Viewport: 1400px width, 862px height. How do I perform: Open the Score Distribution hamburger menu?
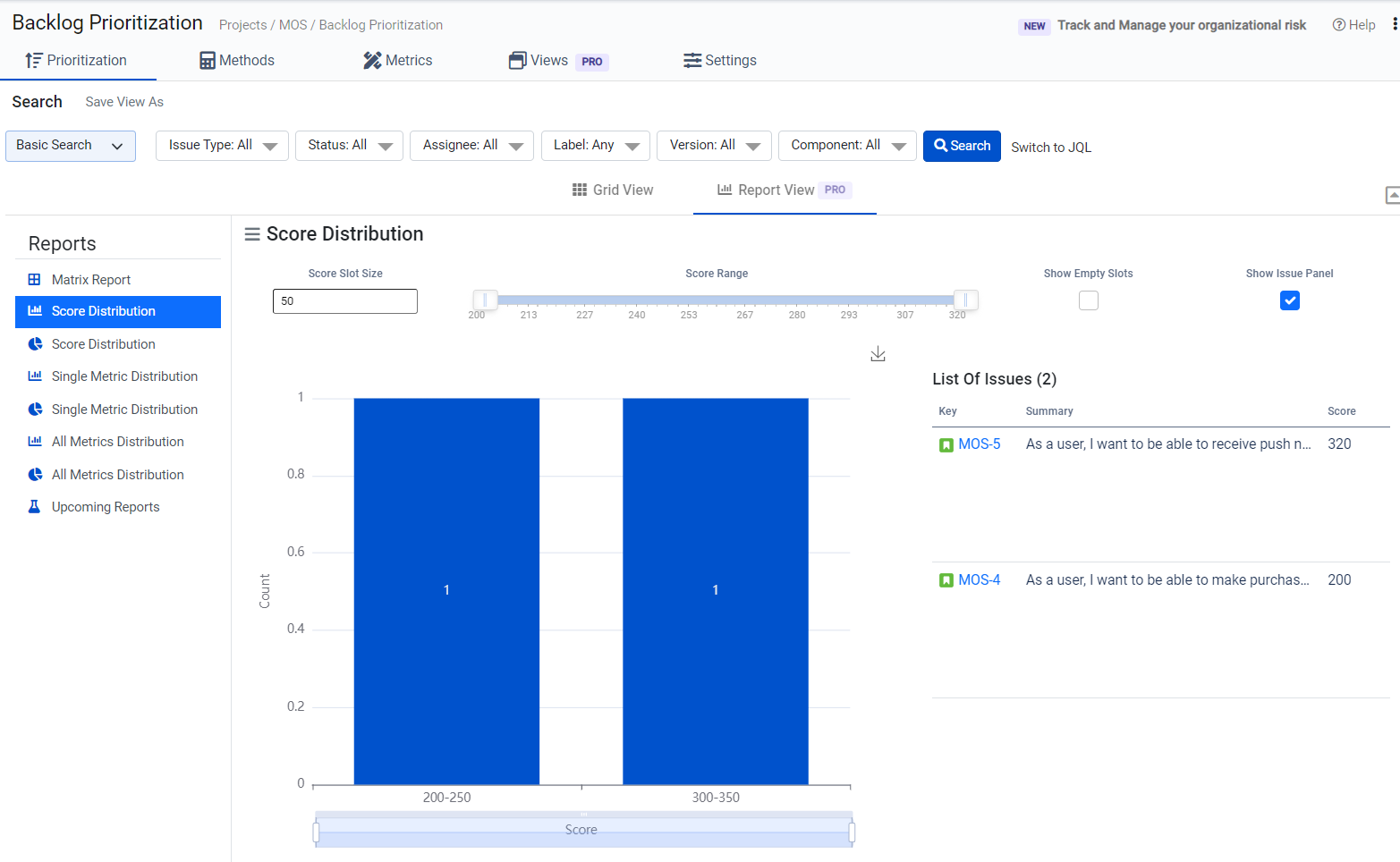coord(252,234)
